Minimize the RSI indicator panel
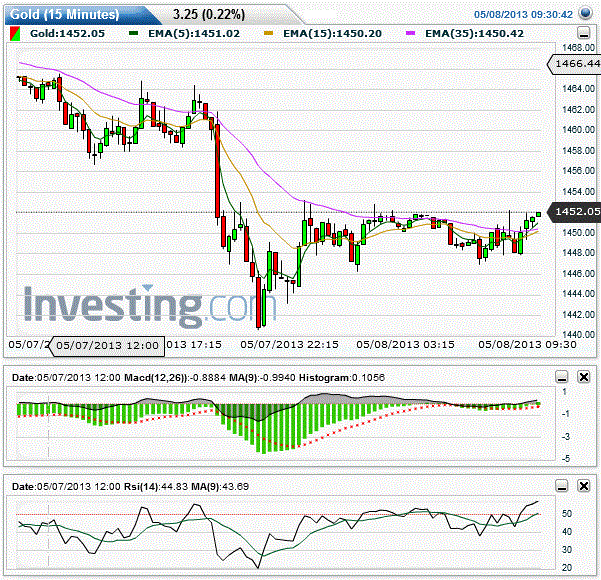The image size is (601, 580). [x=562, y=486]
